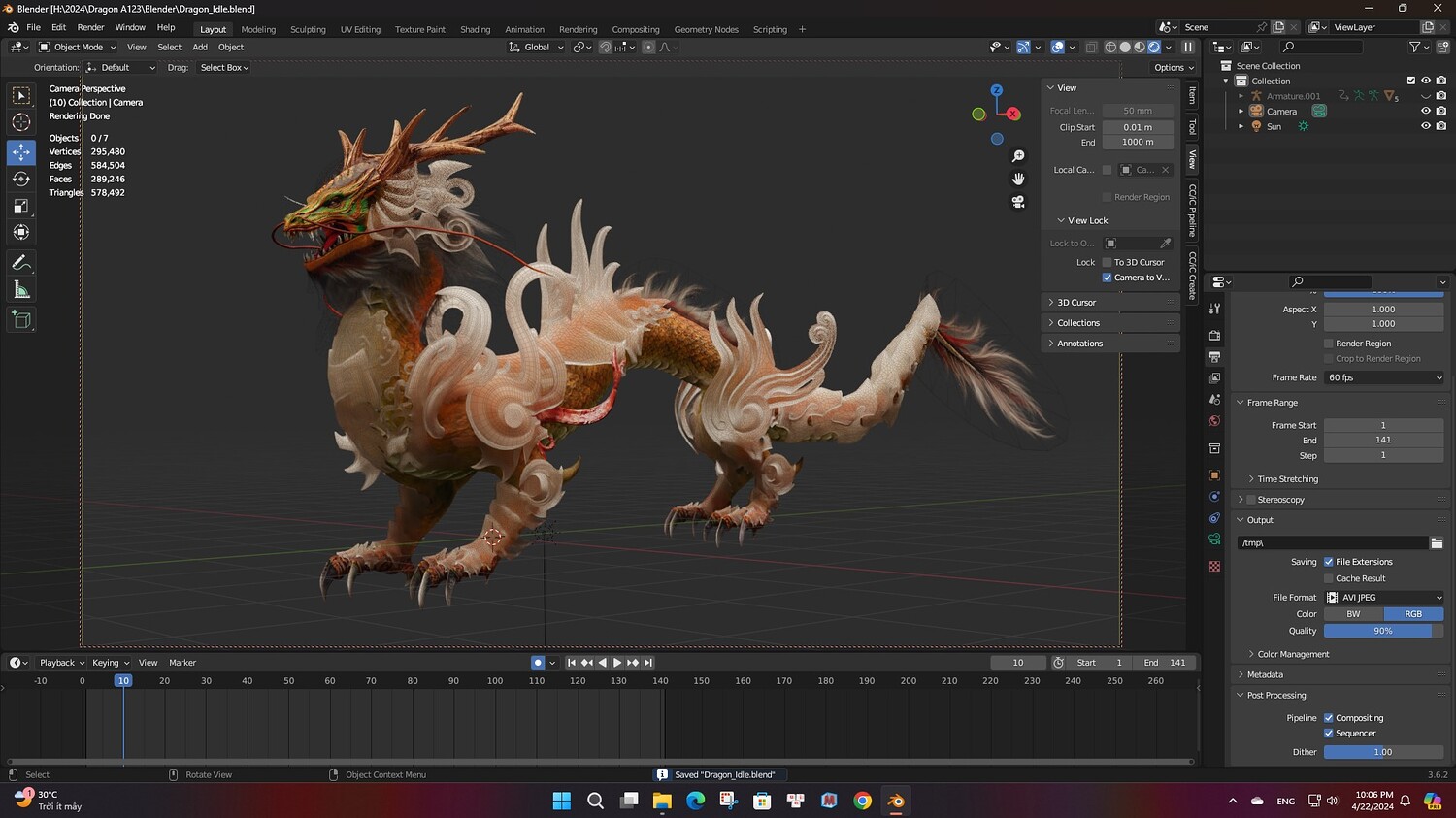1456x818 pixels.
Task: Toggle camera view icon in viewport
Action: (x=1018, y=202)
